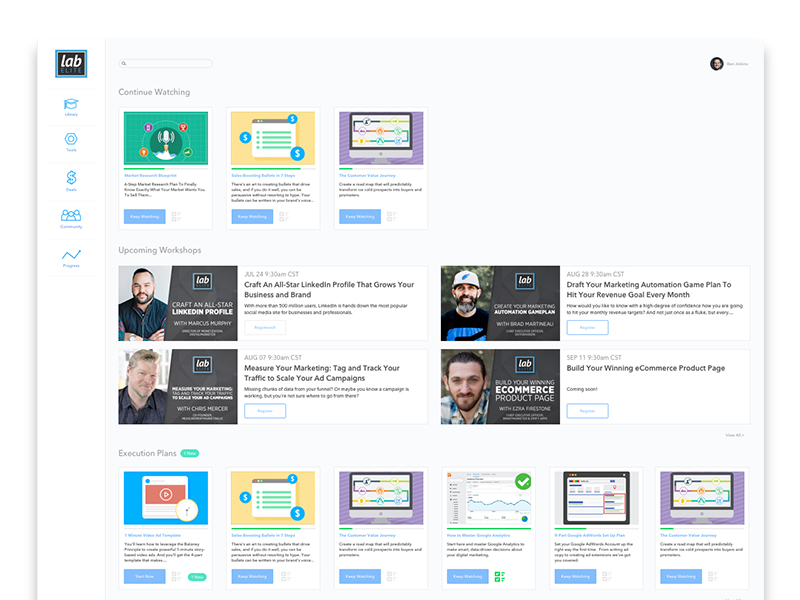This screenshot has height=600, width=800.
Task: Click green completed checkmark on Google Analytics thumbnail
Action: point(523,481)
